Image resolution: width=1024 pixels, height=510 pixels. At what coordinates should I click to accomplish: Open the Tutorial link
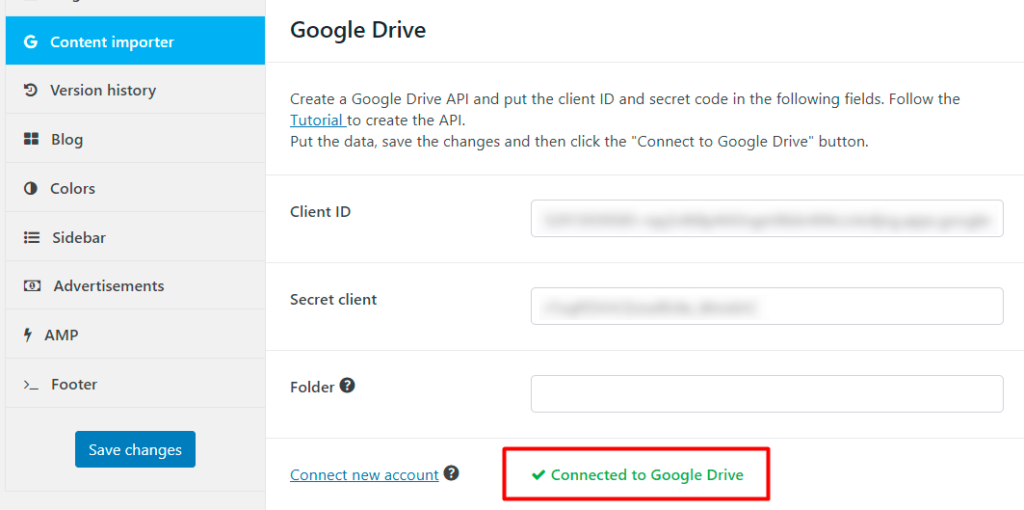pyautogui.click(x=317, y=120)
